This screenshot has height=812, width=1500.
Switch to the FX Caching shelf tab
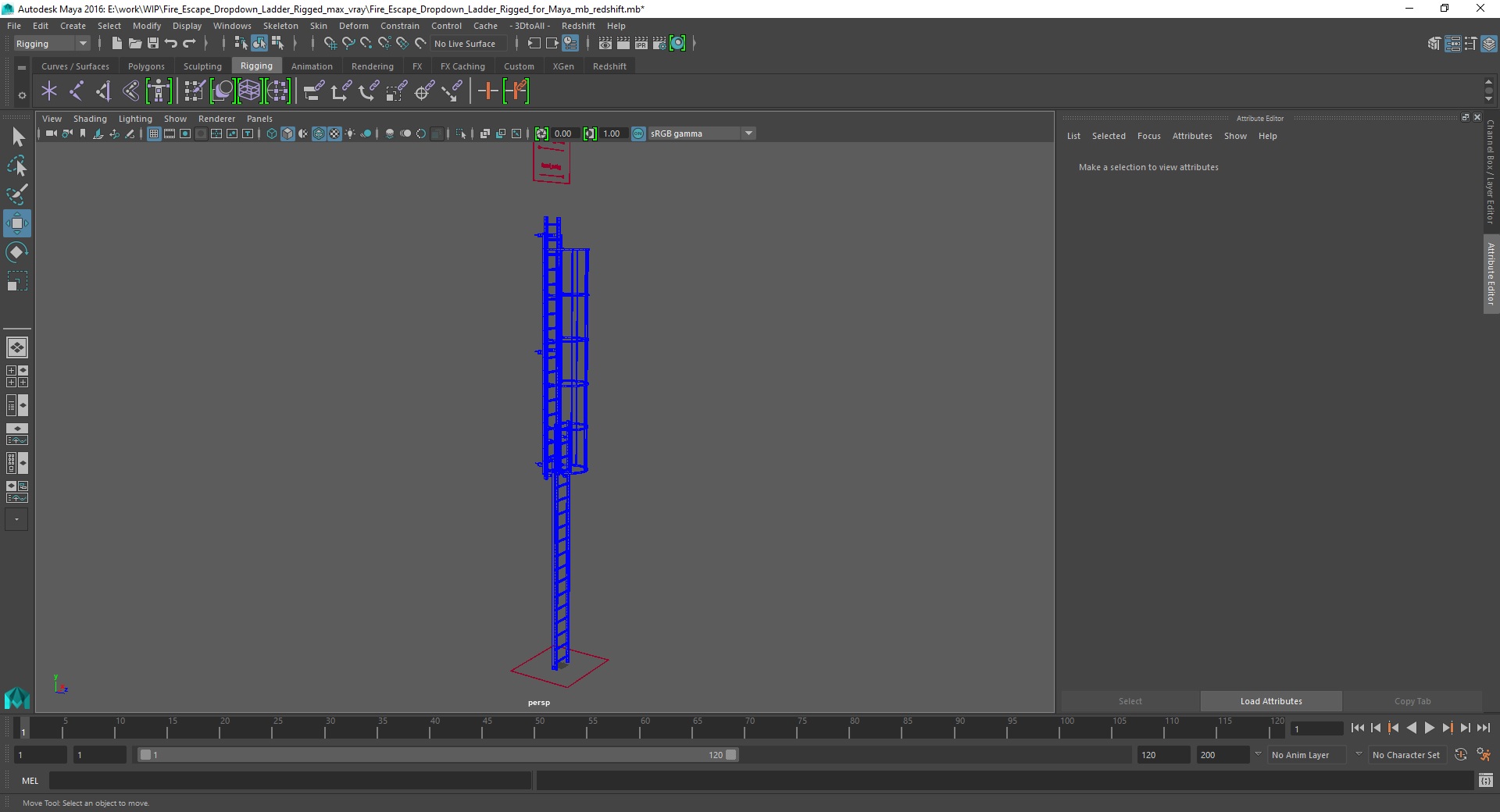coord(462,66)
